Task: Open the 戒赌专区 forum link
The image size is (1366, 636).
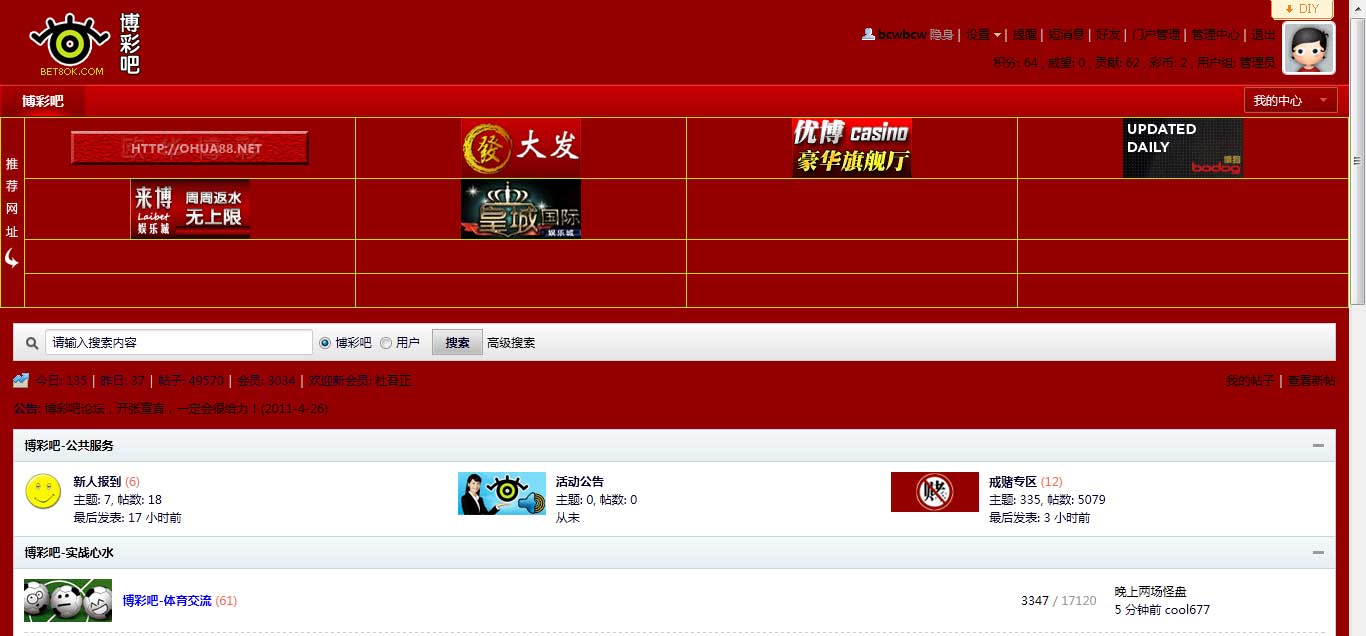Action: pos(1013,482)
